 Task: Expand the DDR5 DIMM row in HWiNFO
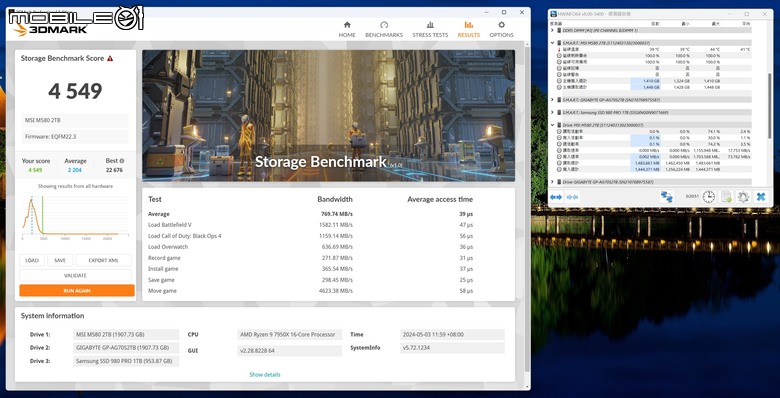pyautogui.click(x=553, y=30)
